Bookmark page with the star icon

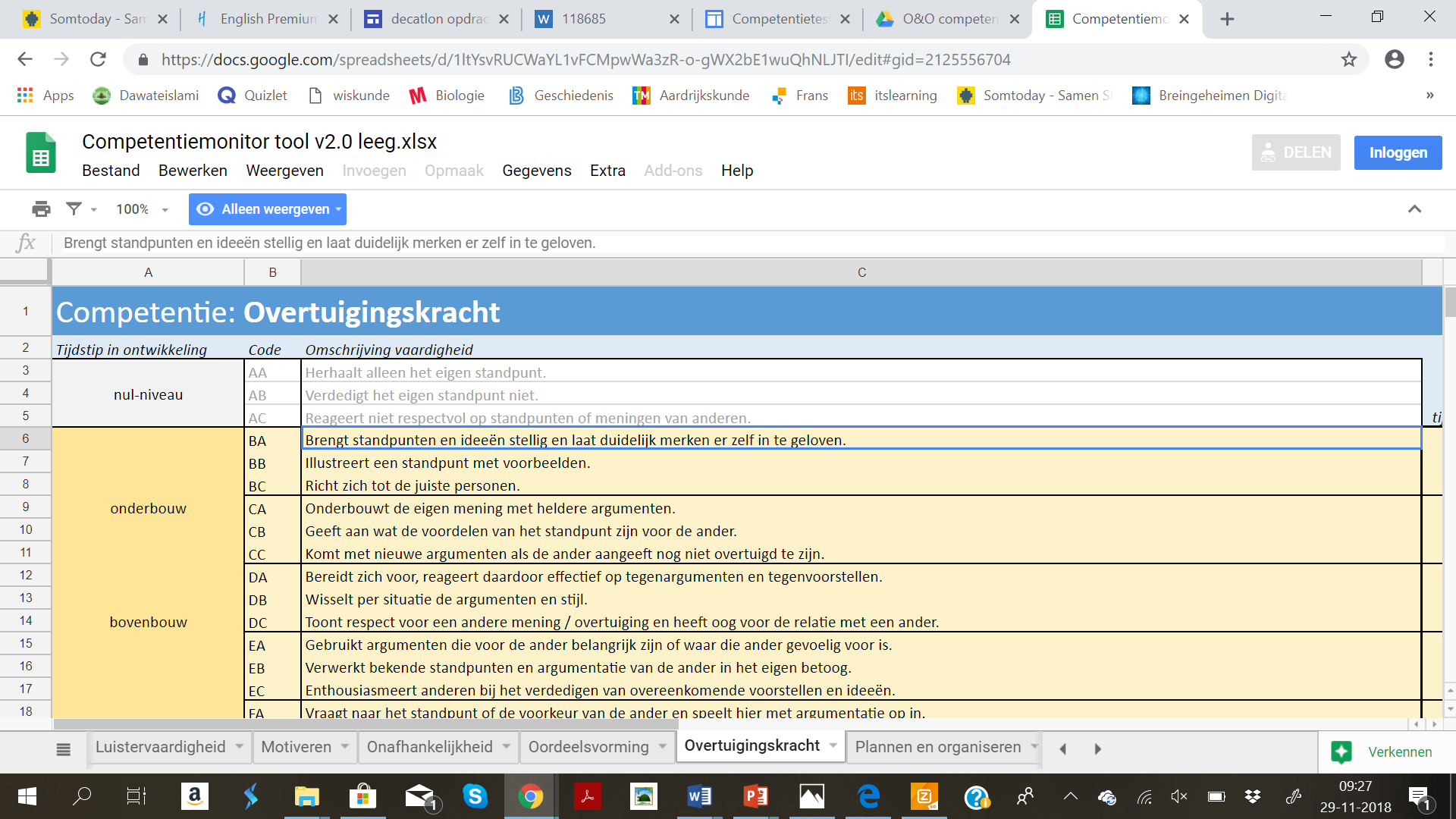[x=1348, y=60]
